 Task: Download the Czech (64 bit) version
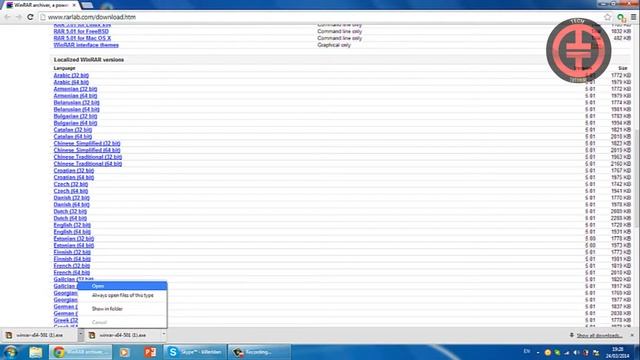point(71,191)
